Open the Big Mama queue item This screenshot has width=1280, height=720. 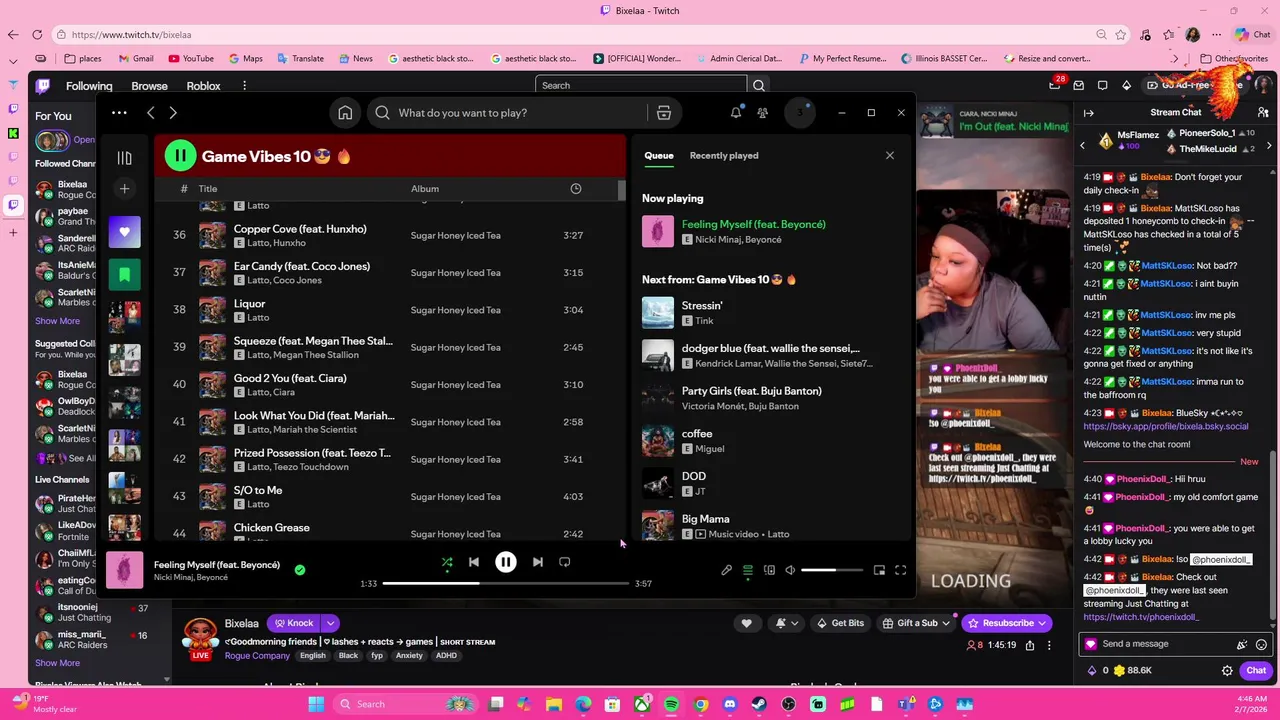coord(770,525)
